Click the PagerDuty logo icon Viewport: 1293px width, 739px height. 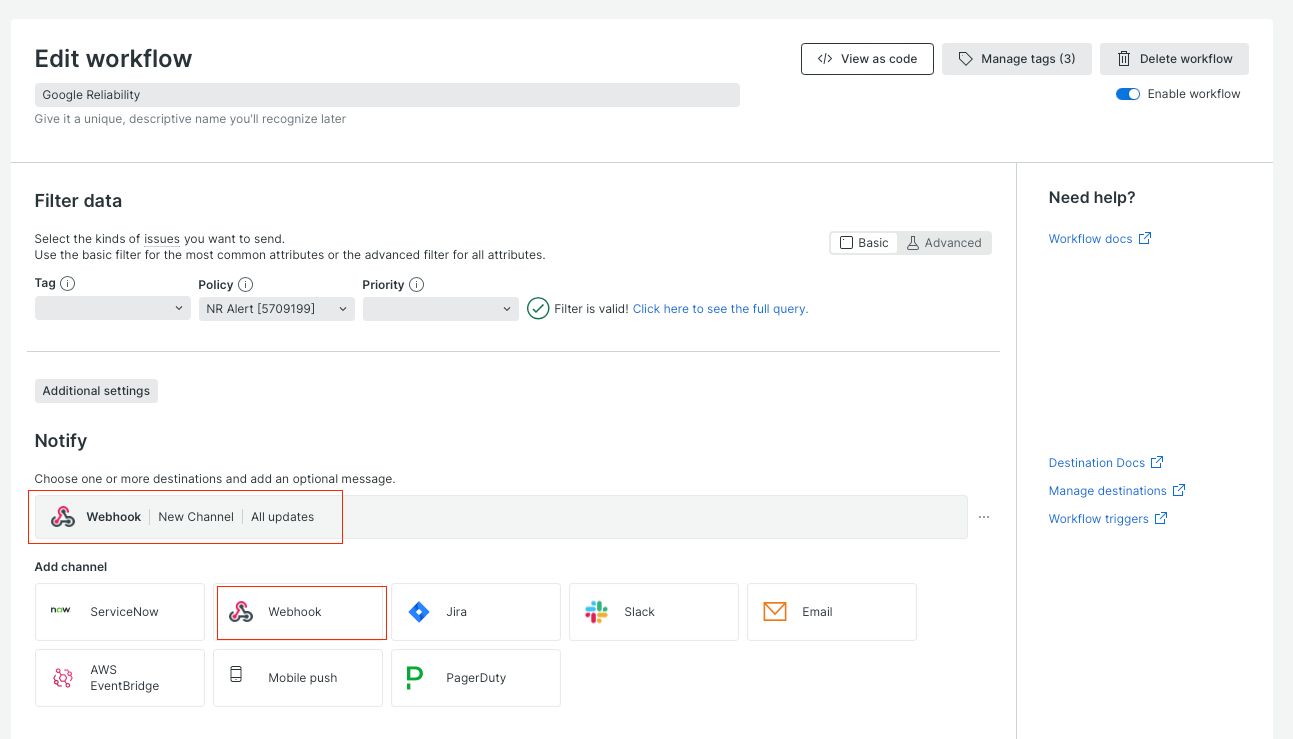coord(415,678)
